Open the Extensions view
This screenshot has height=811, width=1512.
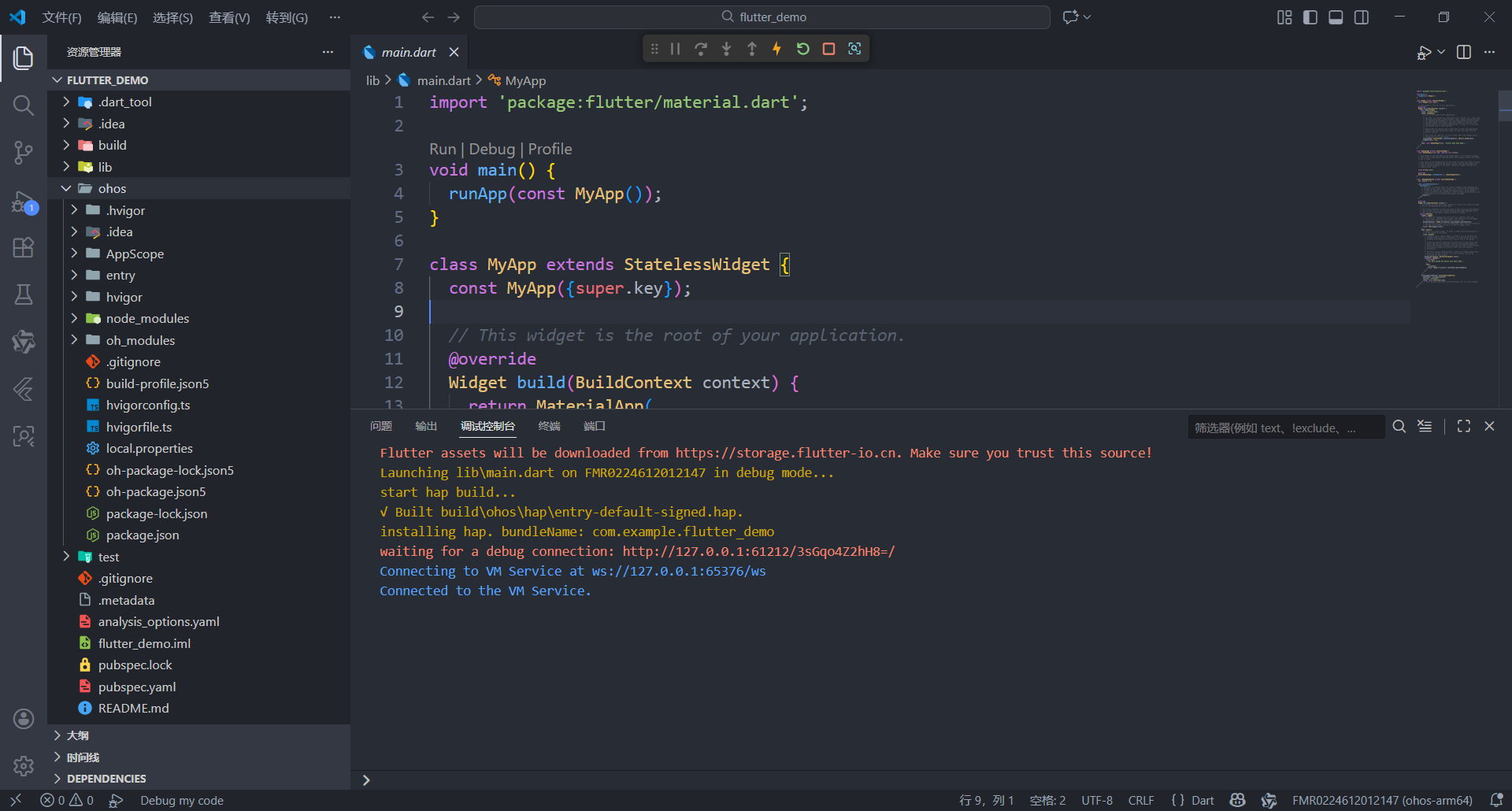(24, 247)
